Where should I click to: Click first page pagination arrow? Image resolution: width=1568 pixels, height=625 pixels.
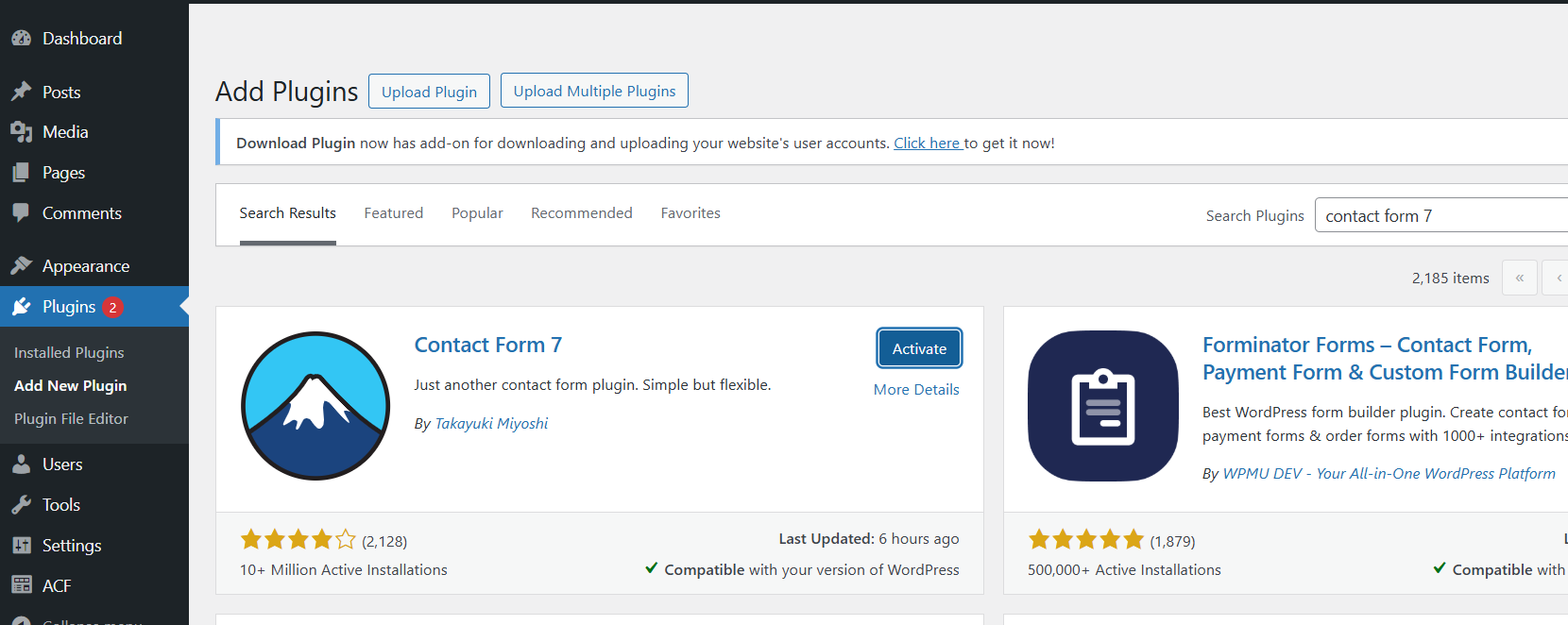pyautogui.click(x=1520, y=278)
